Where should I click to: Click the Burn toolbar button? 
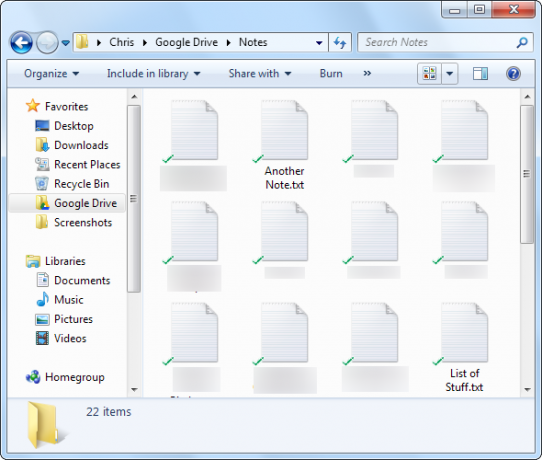click(x=331, y=74)
